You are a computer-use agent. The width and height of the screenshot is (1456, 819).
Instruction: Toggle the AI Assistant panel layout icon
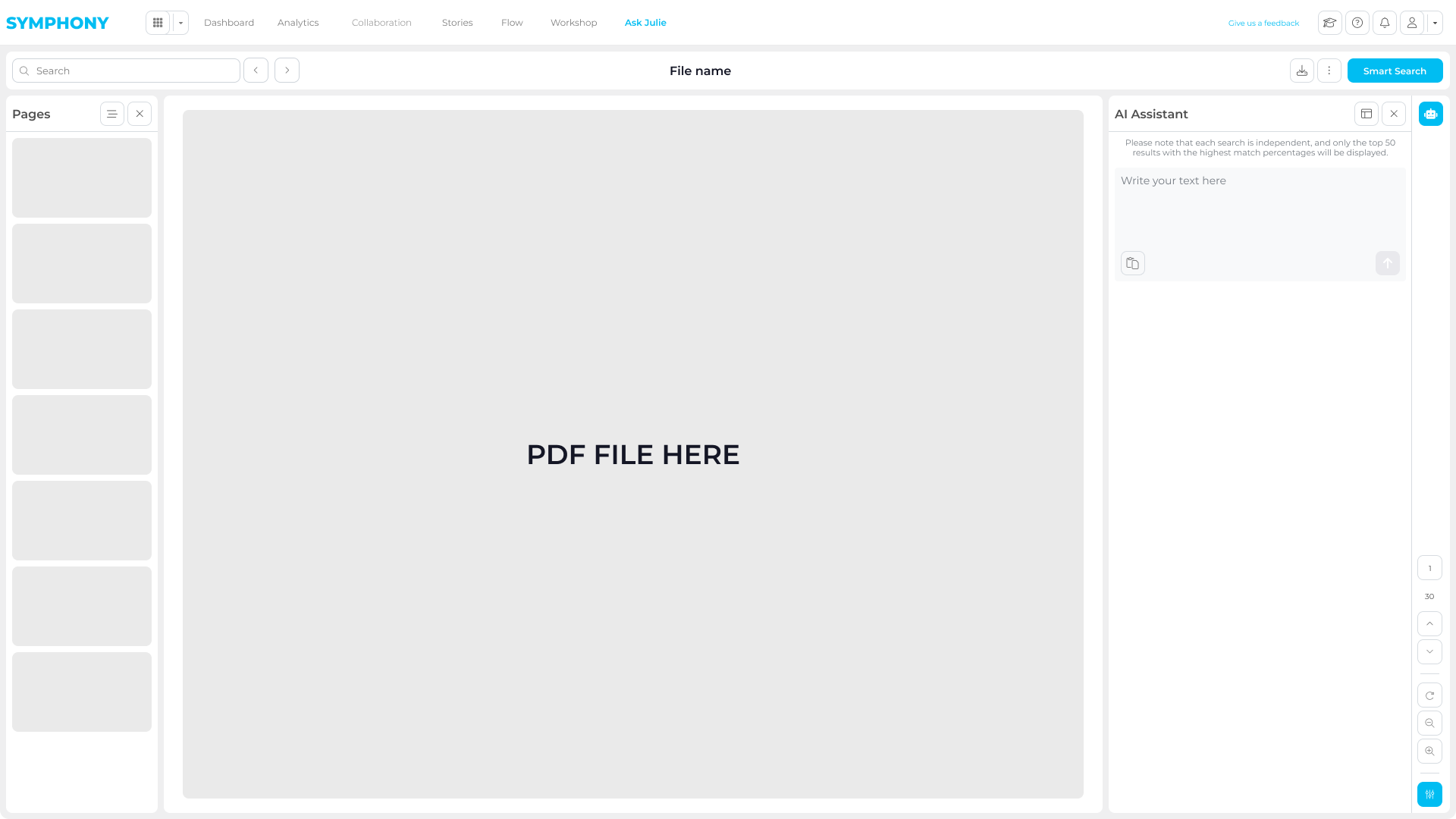pos(1367,114)
